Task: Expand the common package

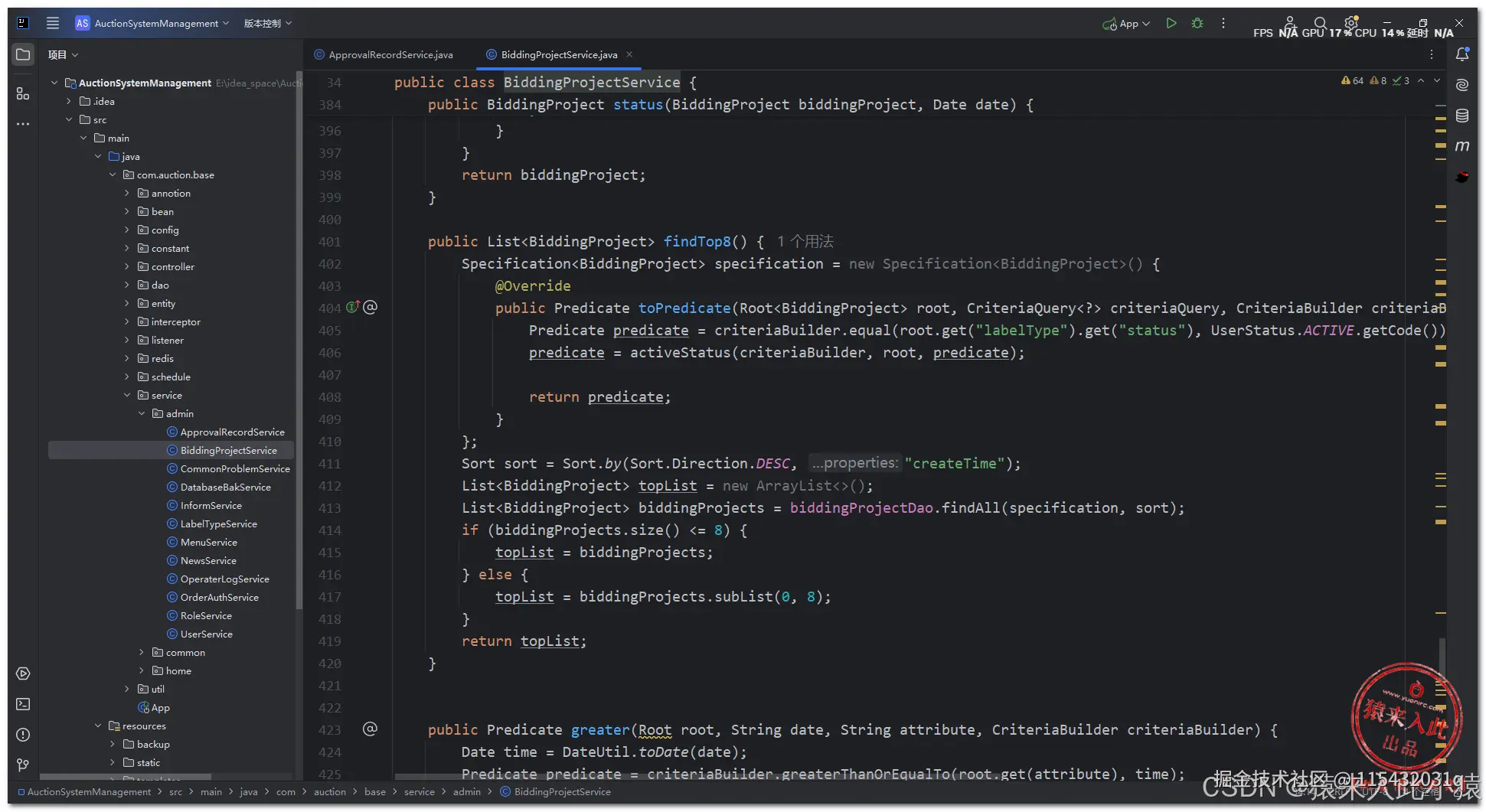Action: (x=142, y=652)
